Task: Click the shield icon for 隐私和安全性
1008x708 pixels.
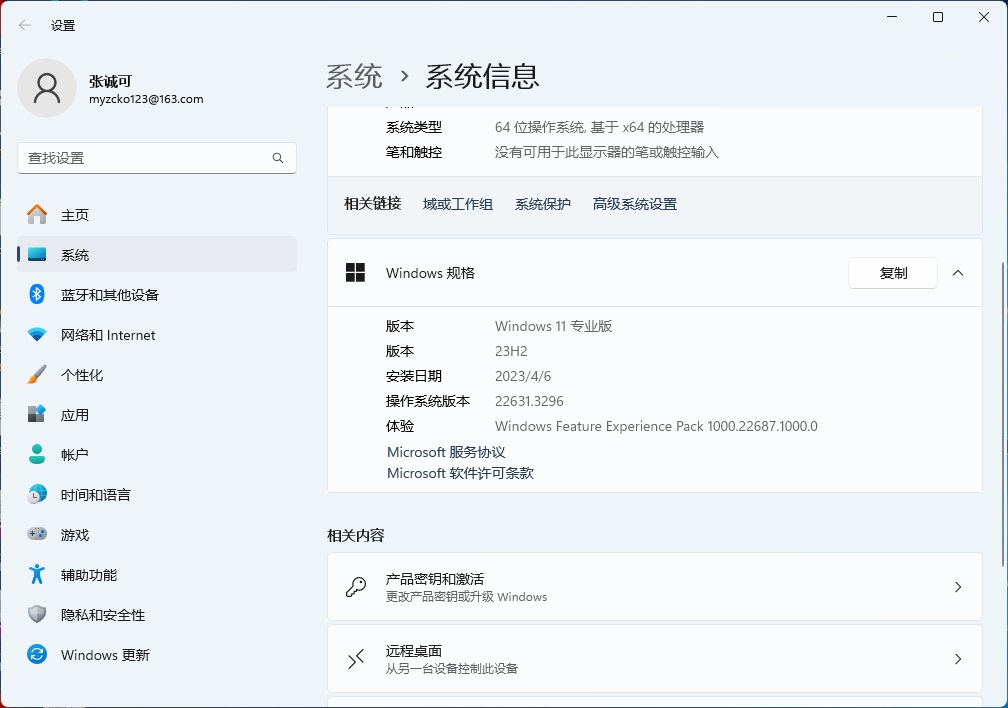Action: pyautogui.click(x=37, y=614)
